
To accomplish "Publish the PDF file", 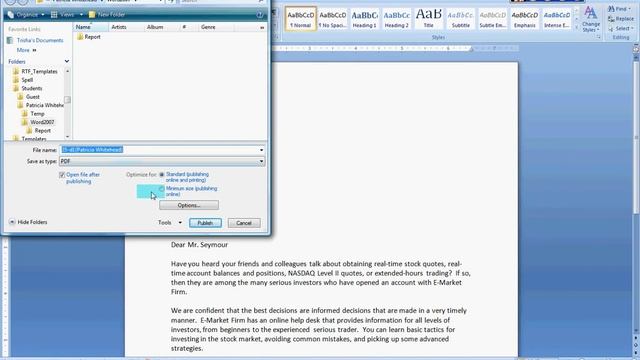I will 205,223.
